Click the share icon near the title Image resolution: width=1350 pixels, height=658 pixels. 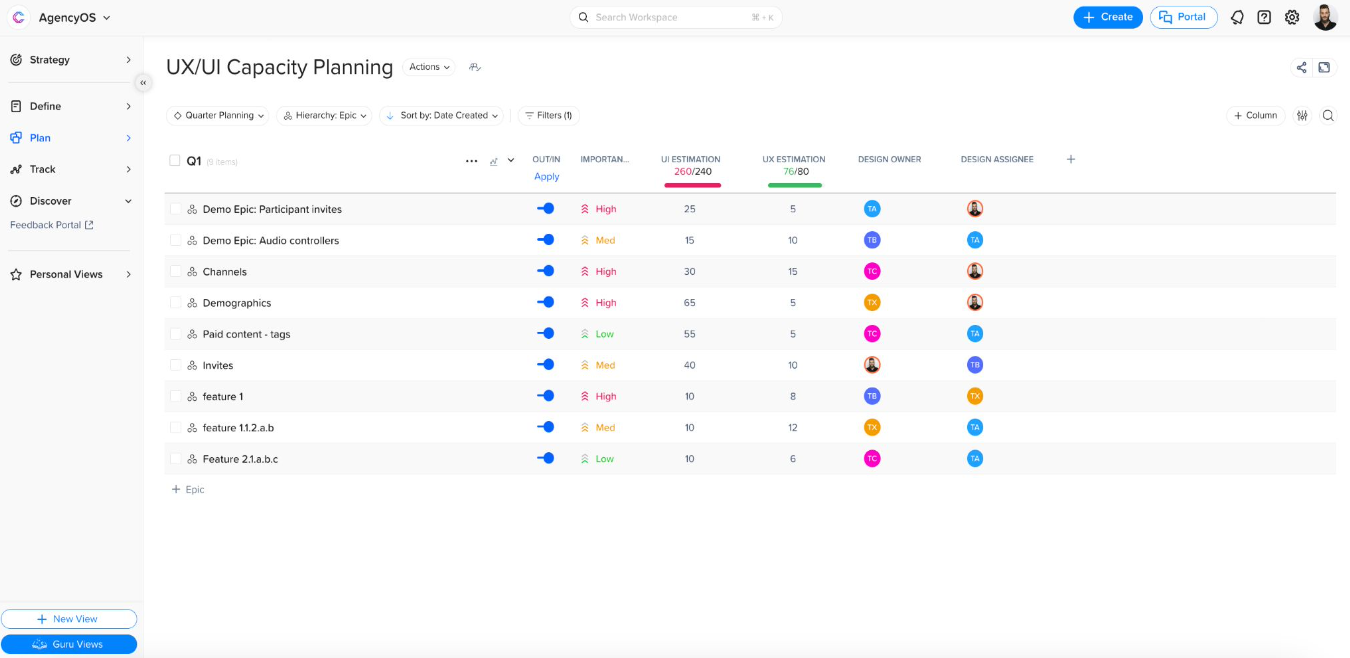tap(1301, 68)
